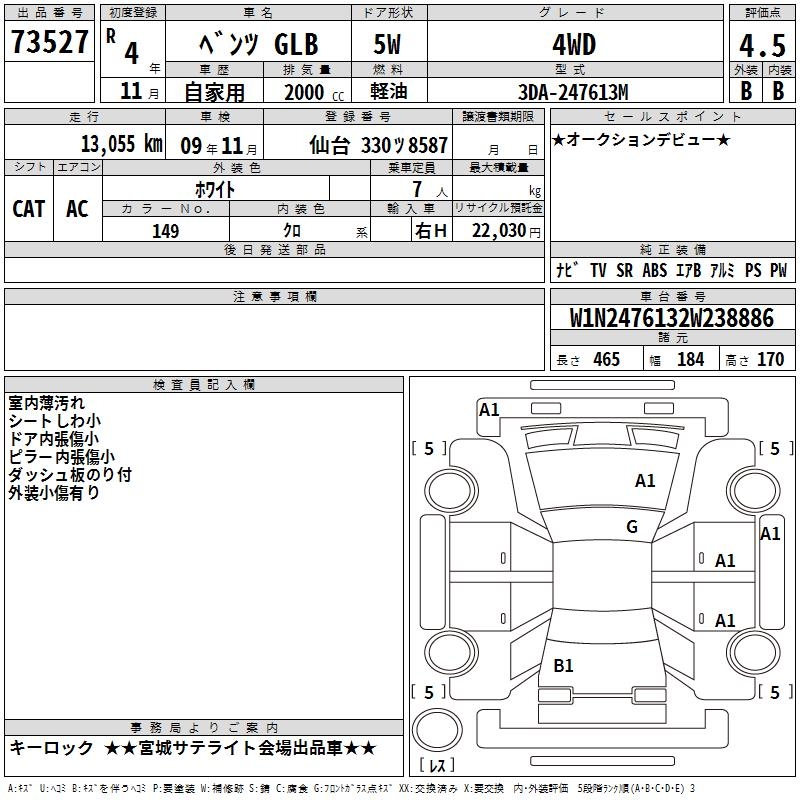Viewport: 800px width, 800px height.
Task: Select the interior grade B under 内装
Action: click(x=778, y=91)
